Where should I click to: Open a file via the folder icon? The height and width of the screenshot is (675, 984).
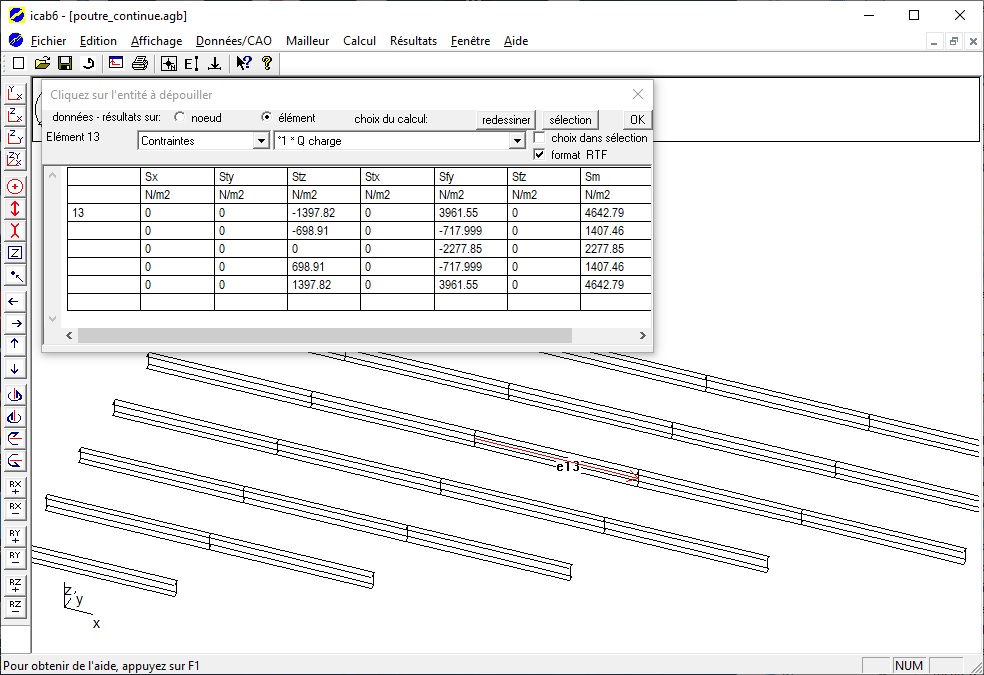coord(42,63)
